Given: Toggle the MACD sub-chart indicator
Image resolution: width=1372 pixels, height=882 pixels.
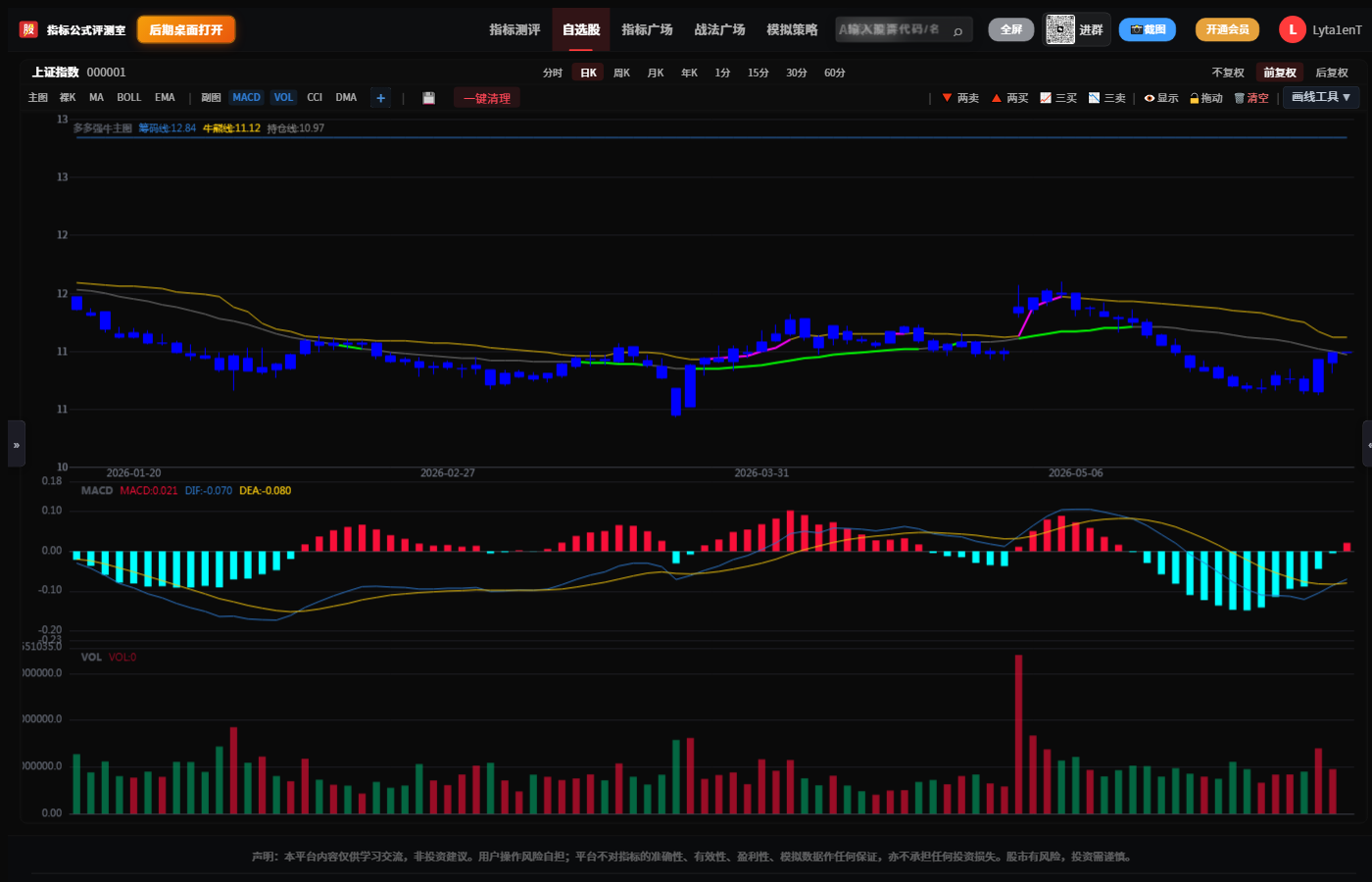Looking at the screenshot, I should coord(246,98).
